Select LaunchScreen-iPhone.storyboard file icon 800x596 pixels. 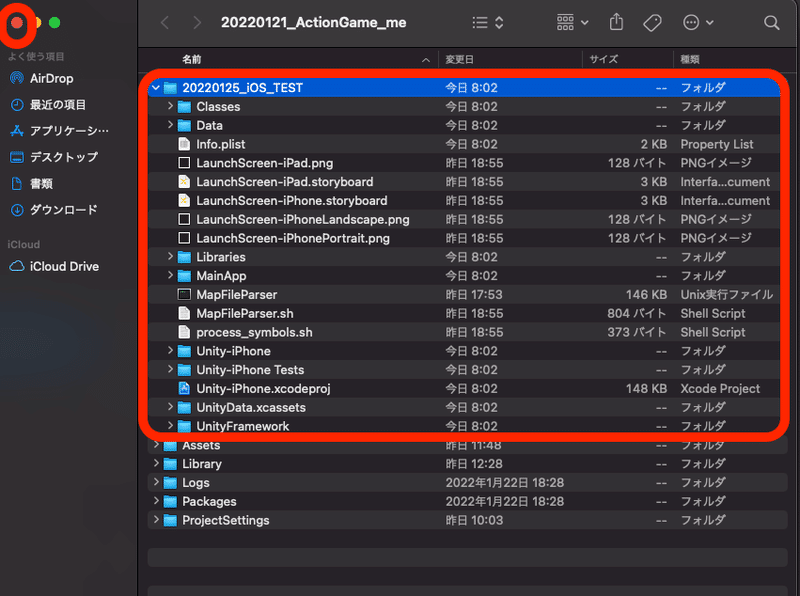click(184, 201)
